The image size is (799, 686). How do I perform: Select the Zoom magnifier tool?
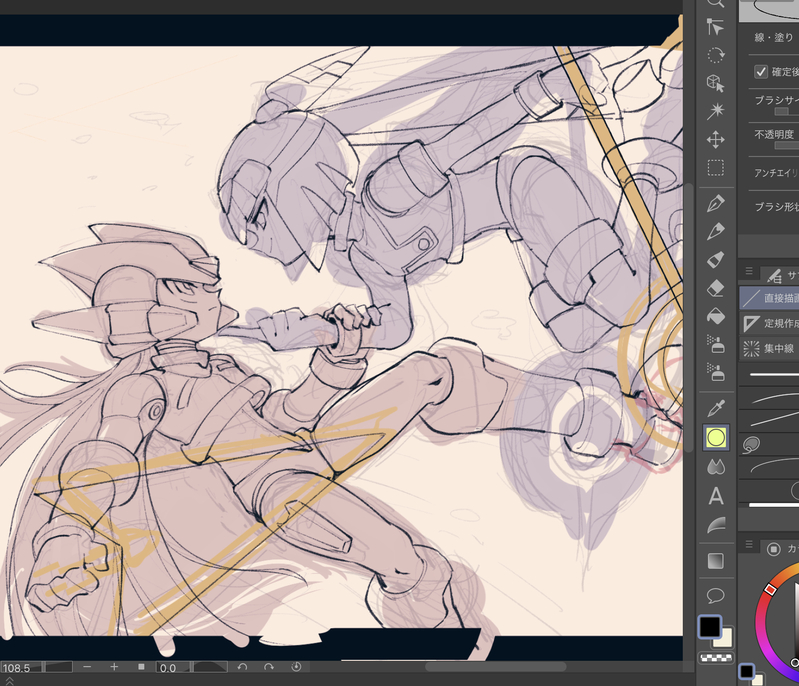point(715,3)
